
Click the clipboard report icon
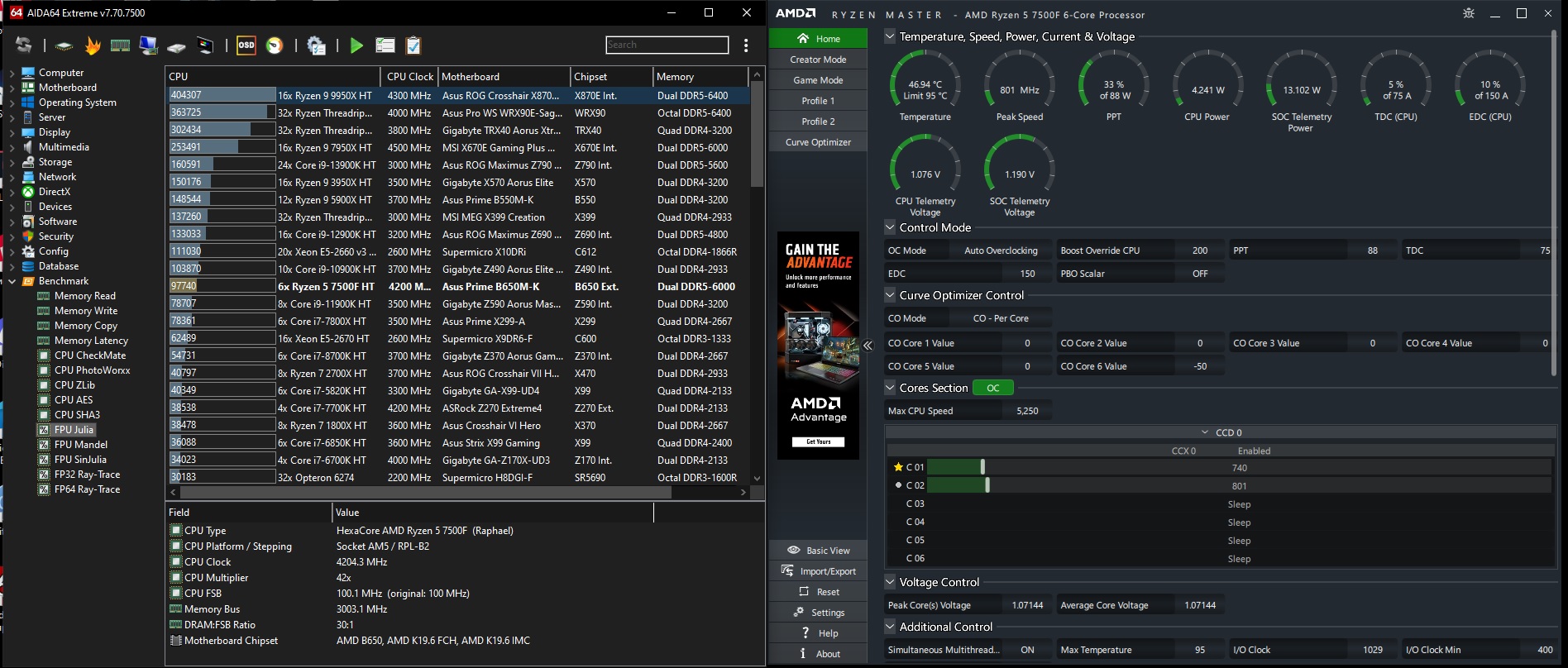(414, 45)
